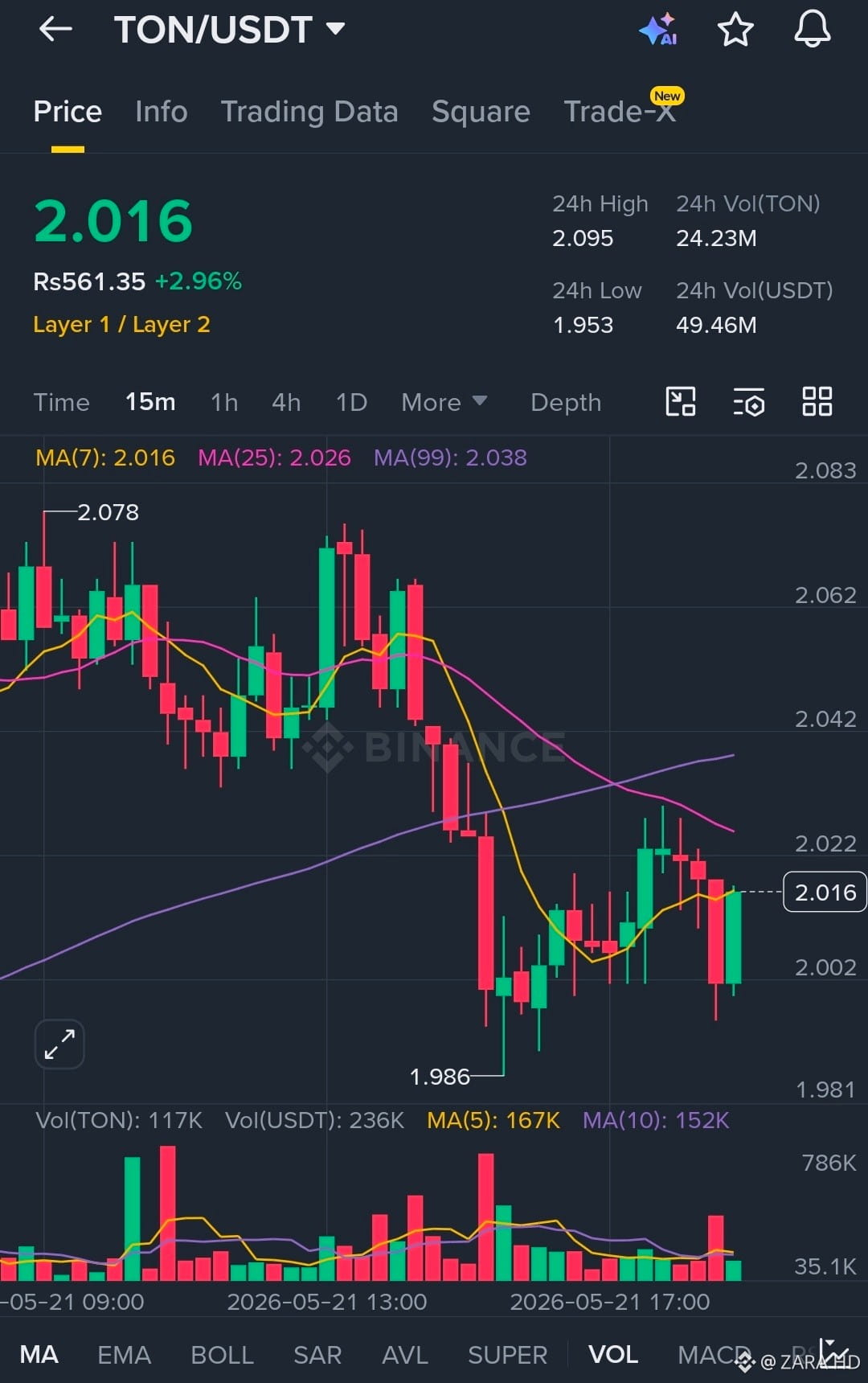
Task: Tap the 24h Vol(TON) 24.23M value
Action: 716,238
